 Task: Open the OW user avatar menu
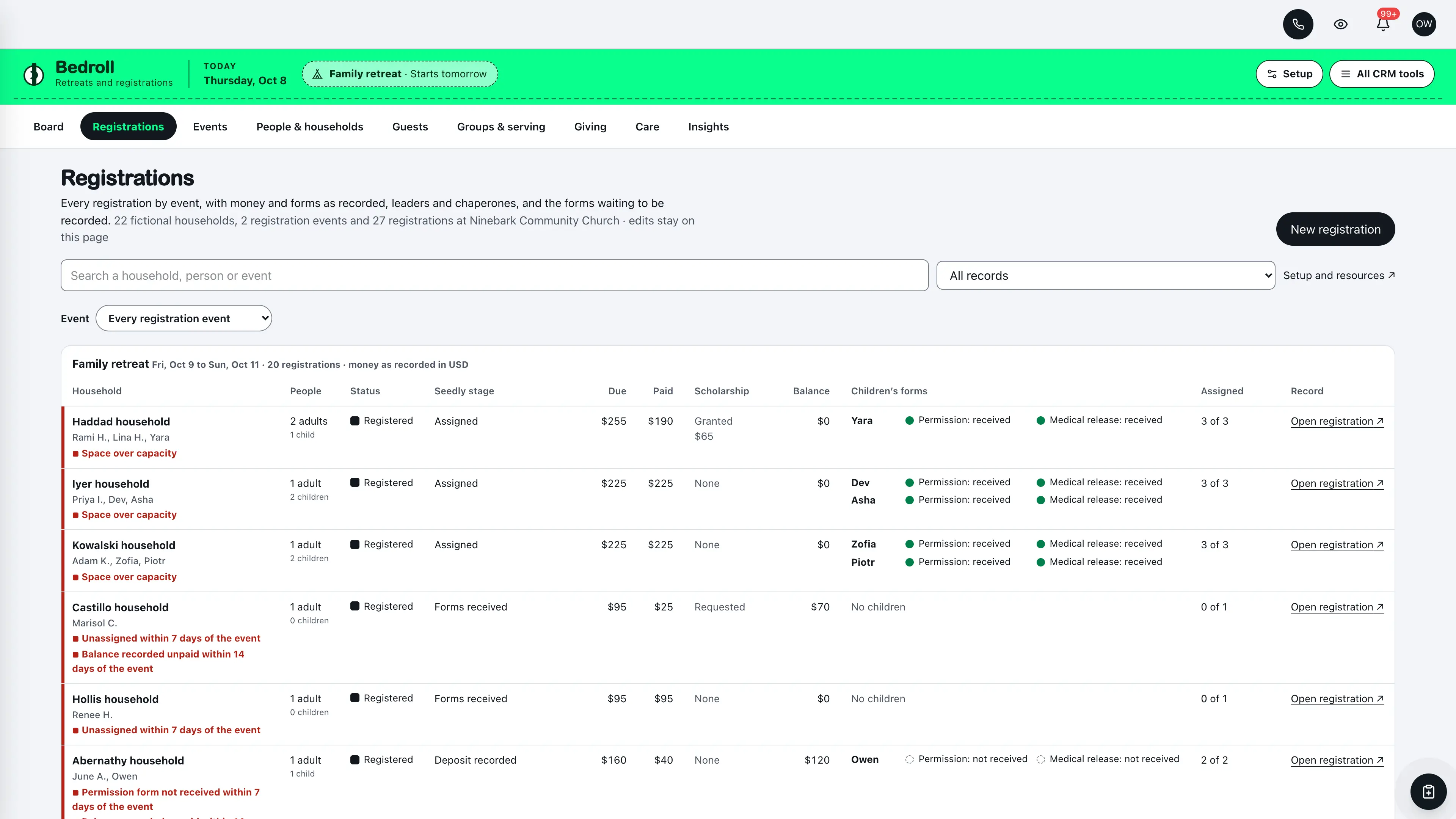click(x=1424, y=24)
